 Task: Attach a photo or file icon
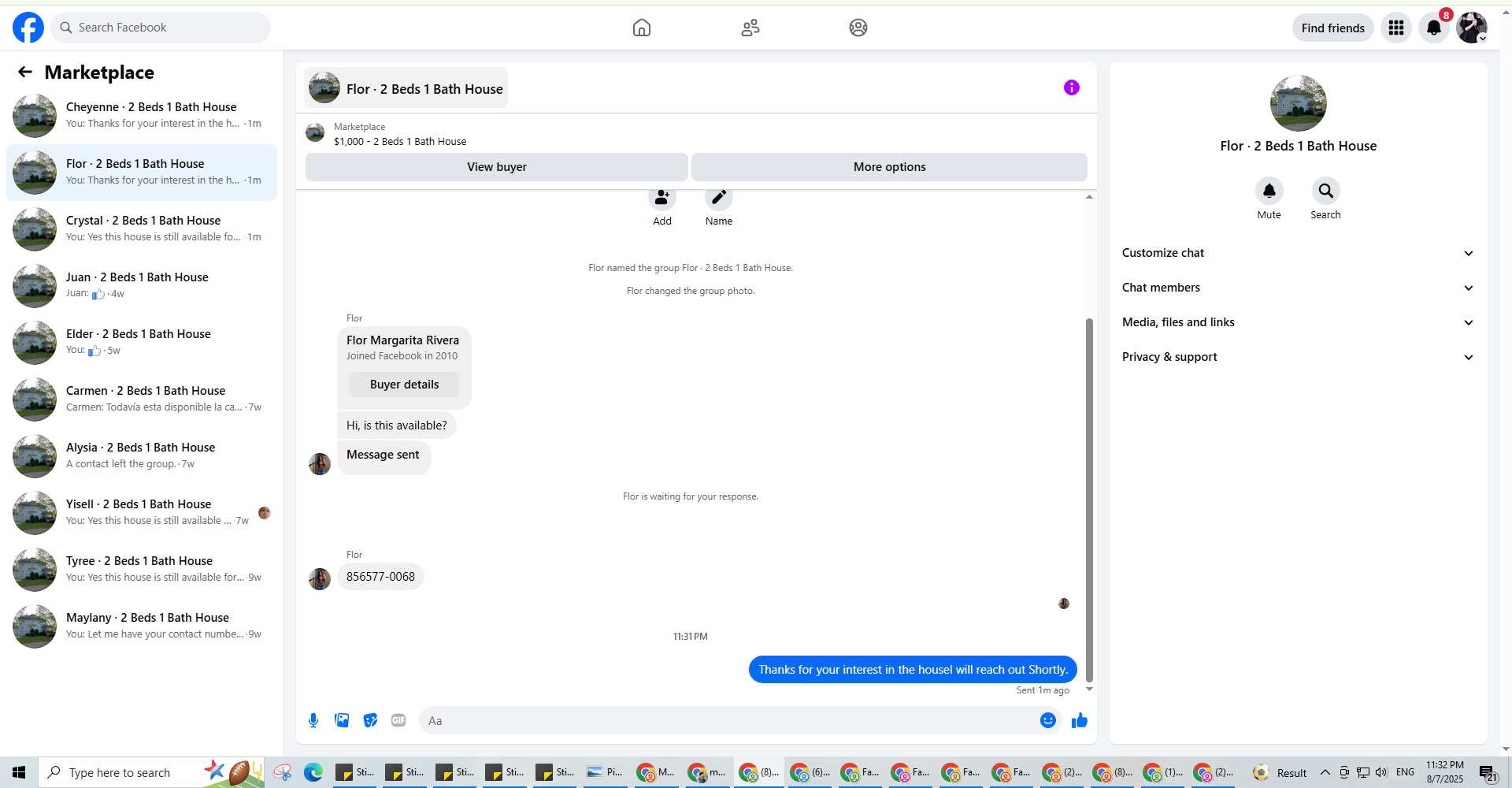click(342, 720)
